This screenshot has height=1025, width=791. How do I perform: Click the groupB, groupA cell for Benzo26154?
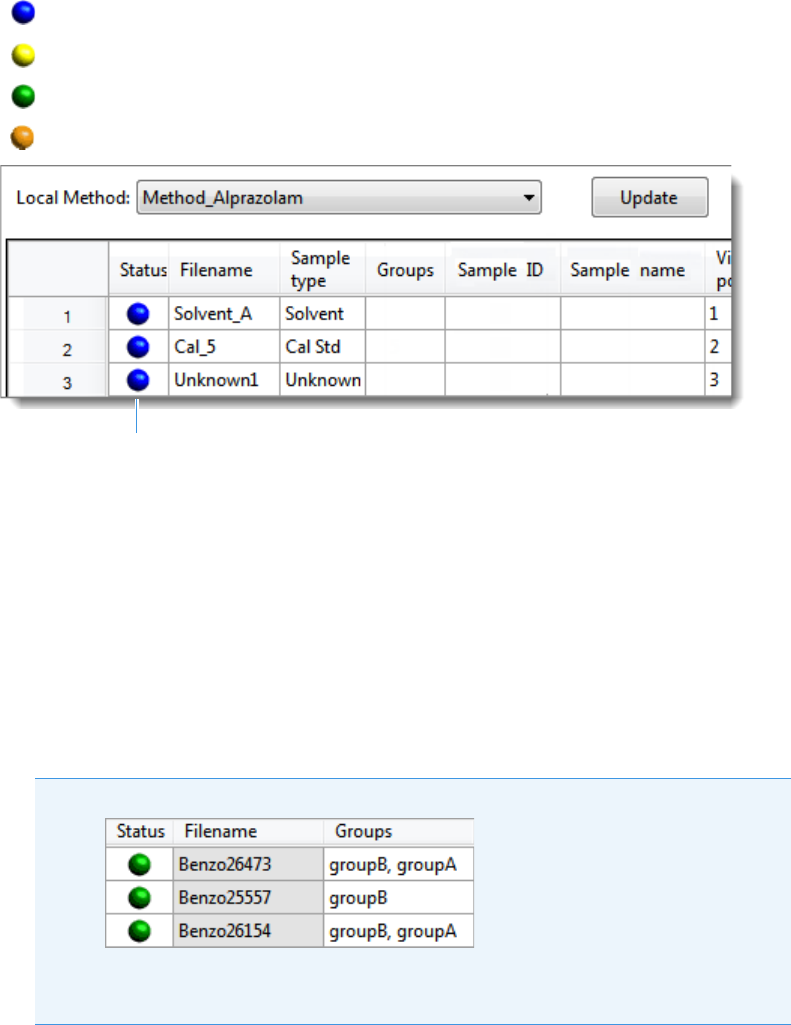(x=398, y=931)
